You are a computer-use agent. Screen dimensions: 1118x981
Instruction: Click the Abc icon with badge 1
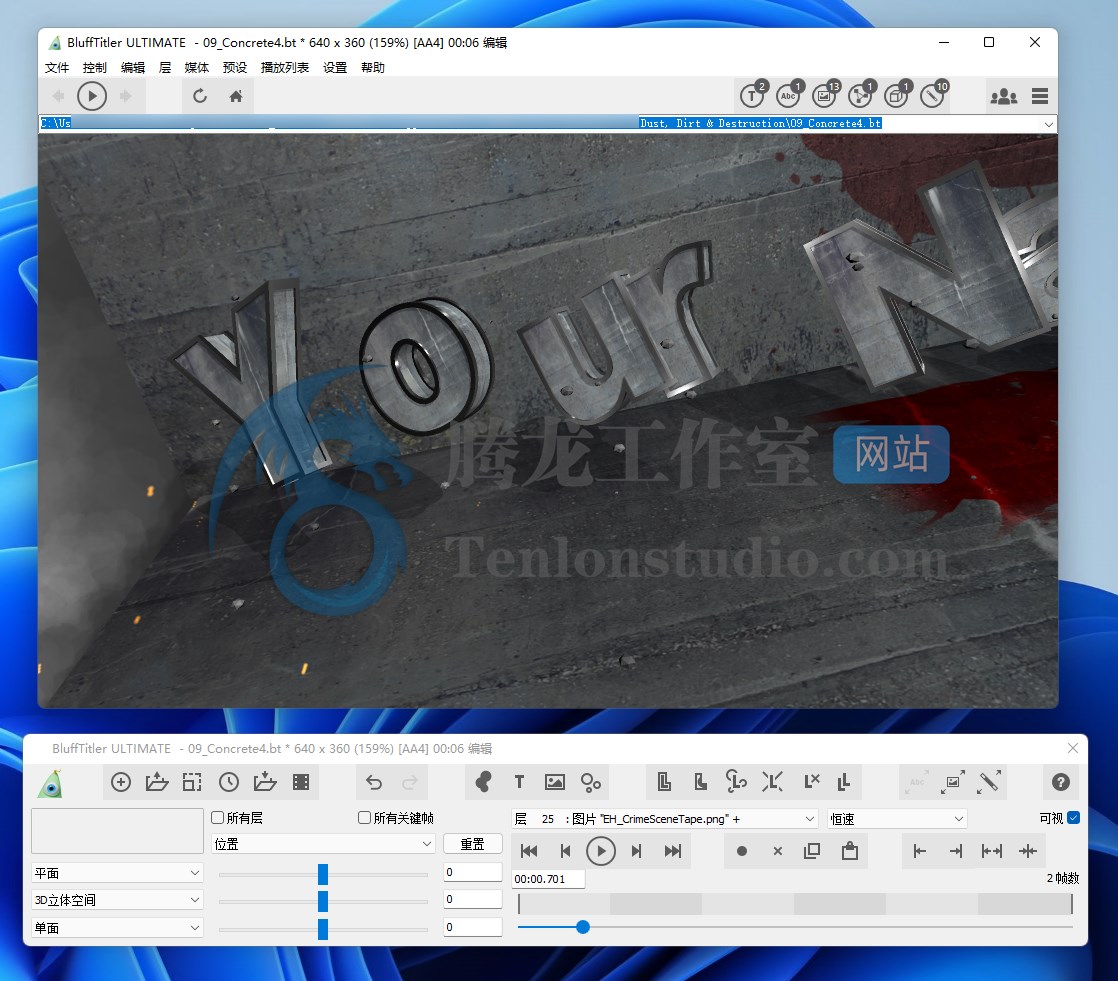[x=789, y=95]
